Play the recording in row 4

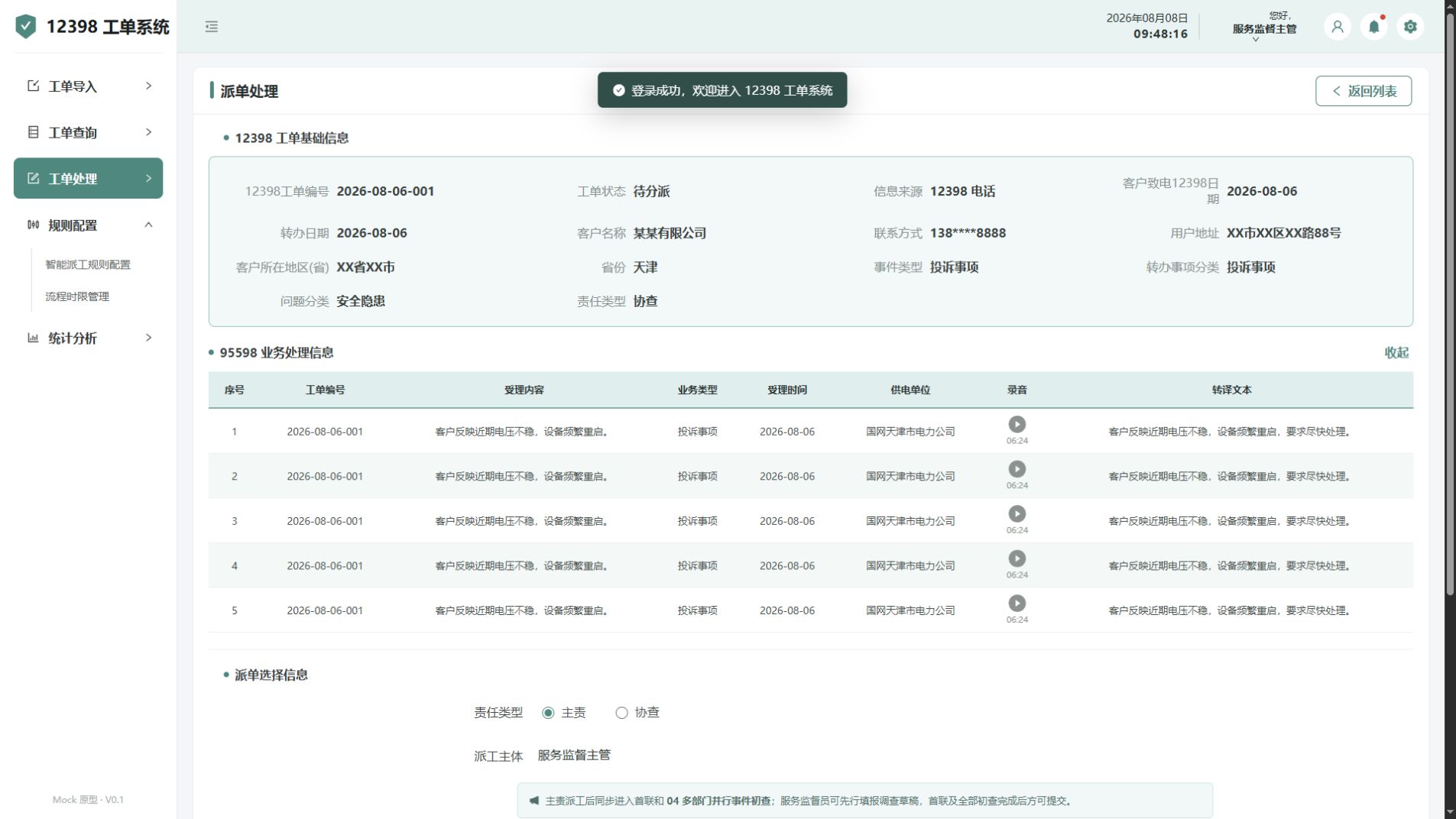(1017, 558)
